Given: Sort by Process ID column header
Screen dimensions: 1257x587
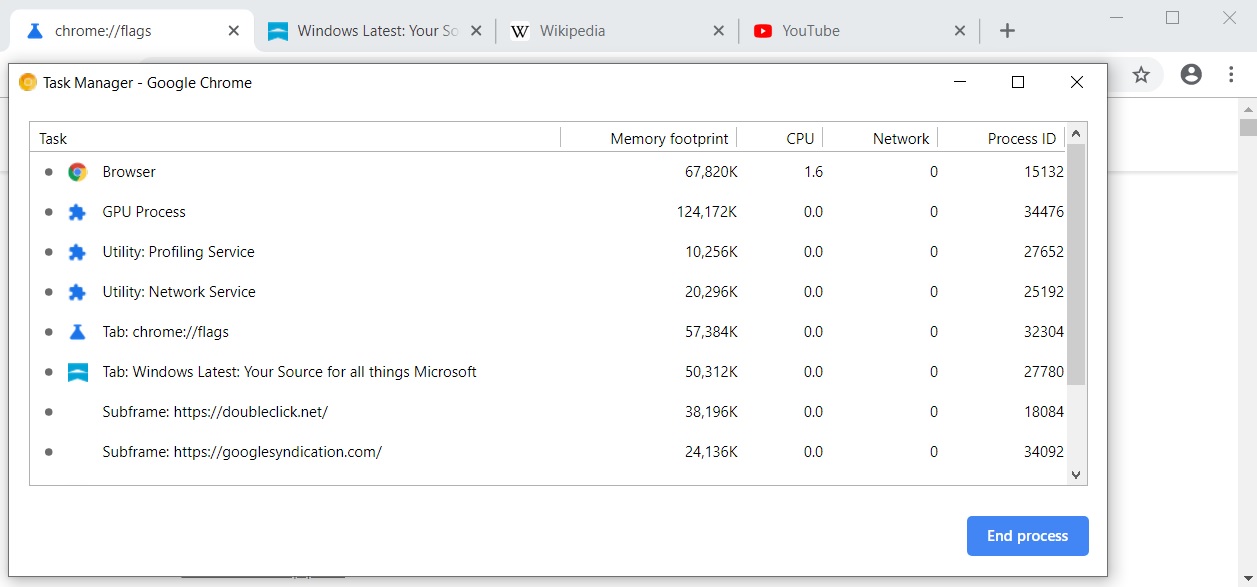Looking at the screenshot, I should click(1001, 139).
